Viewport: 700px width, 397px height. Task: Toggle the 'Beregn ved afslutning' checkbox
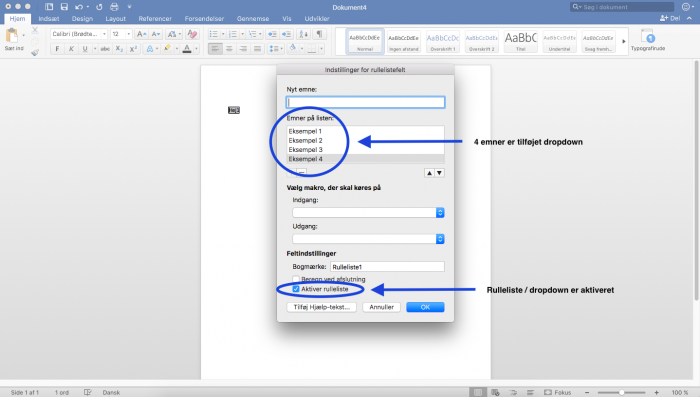296,279
